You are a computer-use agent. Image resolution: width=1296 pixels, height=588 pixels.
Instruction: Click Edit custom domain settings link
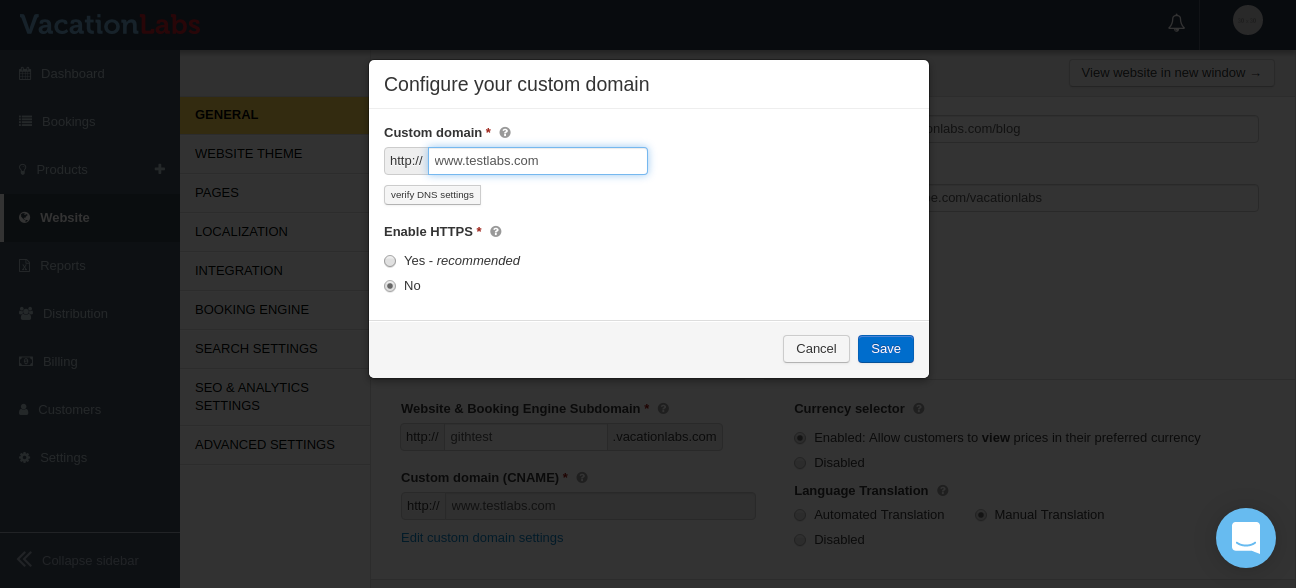482,538
